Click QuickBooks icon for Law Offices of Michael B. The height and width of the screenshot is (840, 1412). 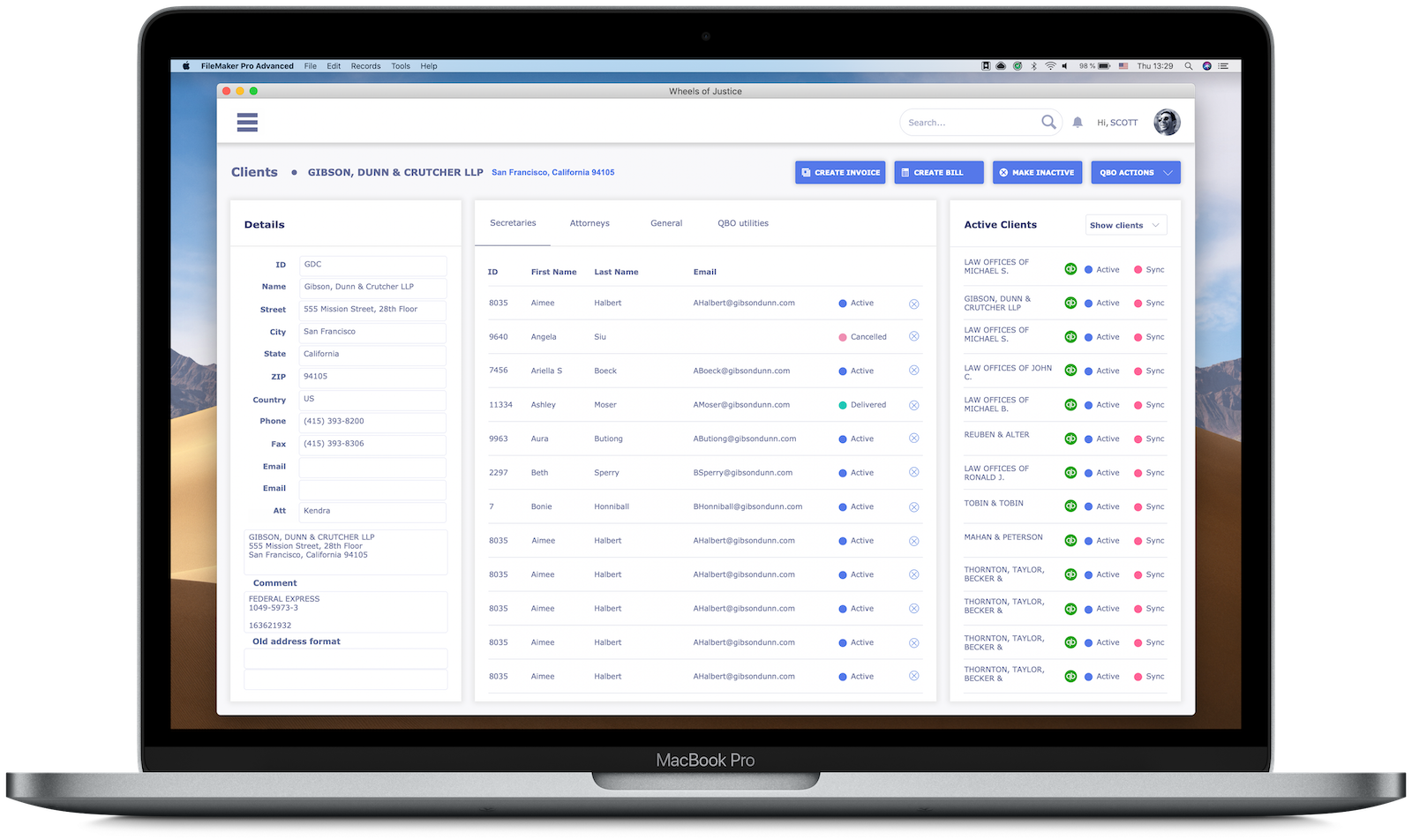(x=1070, y=405)
